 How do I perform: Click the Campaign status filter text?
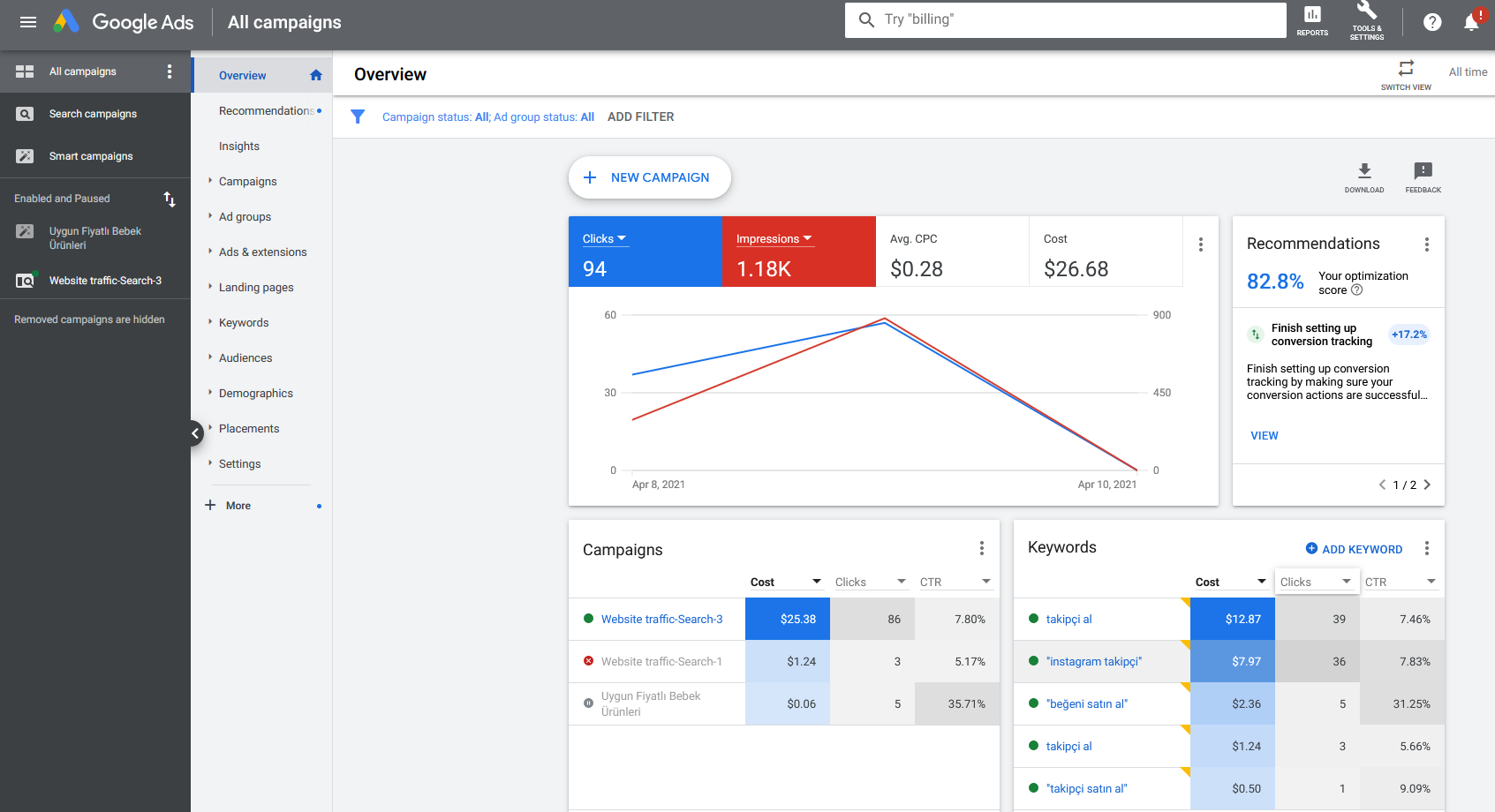[436, 117]
